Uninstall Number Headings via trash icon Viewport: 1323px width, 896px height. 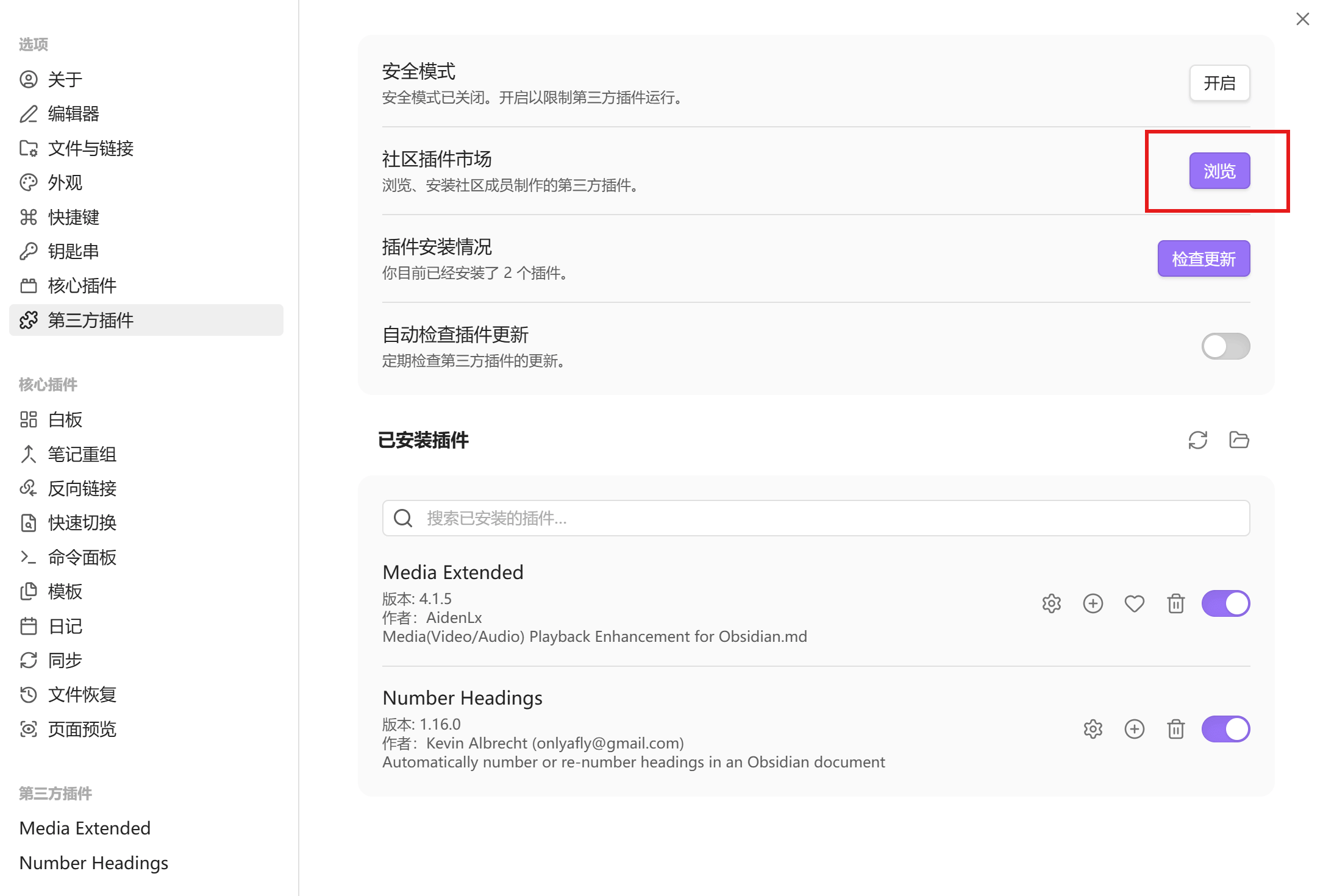pos(1176,729)
